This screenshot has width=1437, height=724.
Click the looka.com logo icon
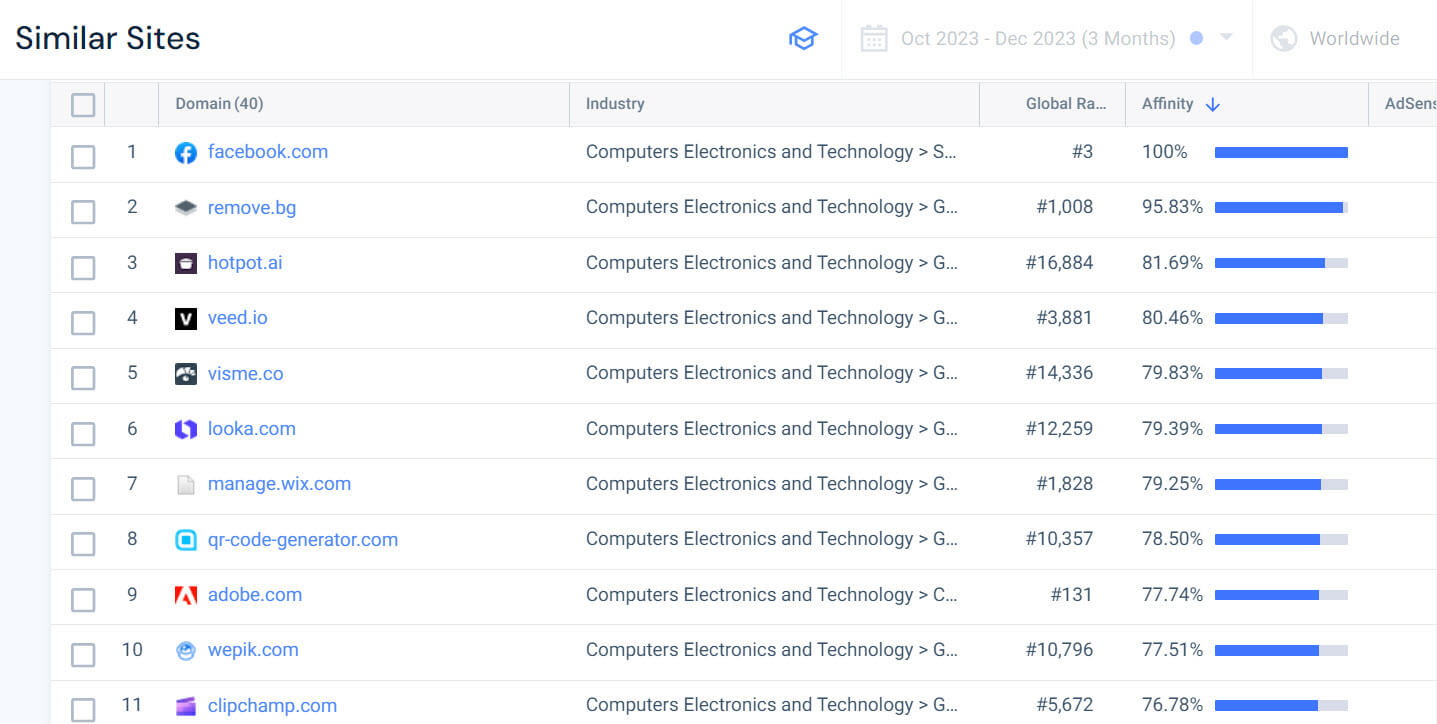(186, 428)
